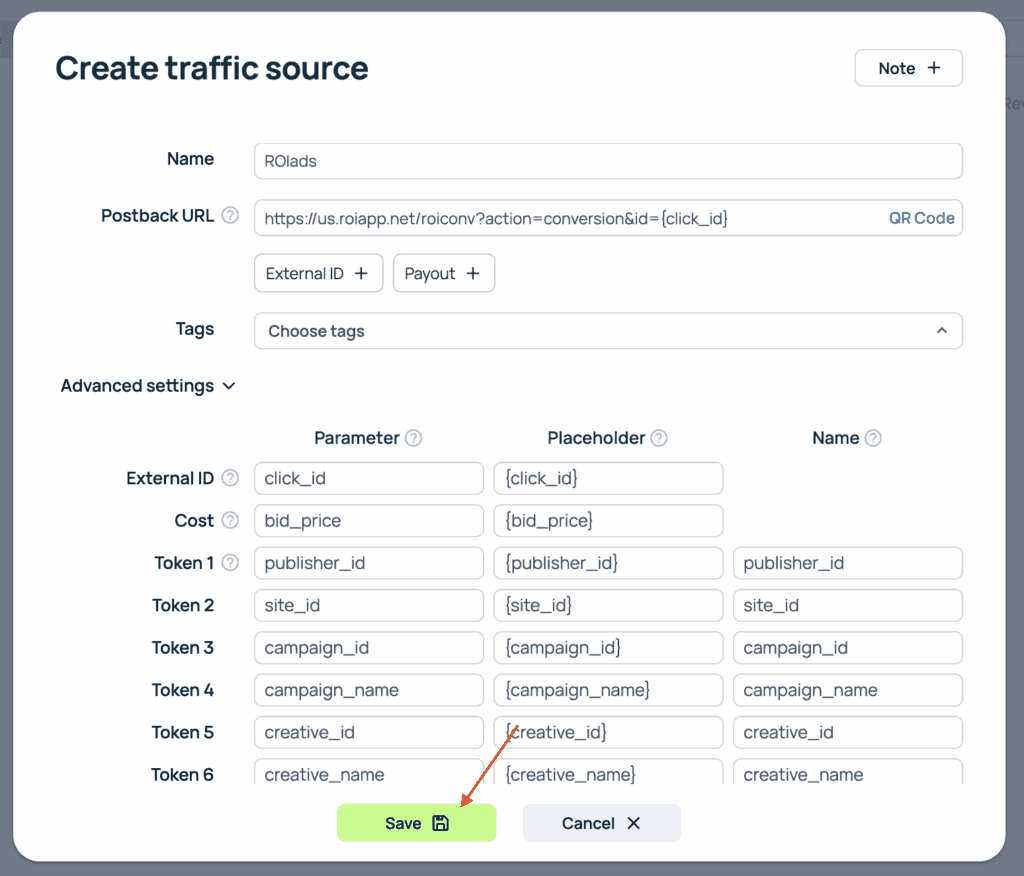This screenshot has width=1024, height=876.
Task: Cancel creating the traffic source
Action: (601, 823)
